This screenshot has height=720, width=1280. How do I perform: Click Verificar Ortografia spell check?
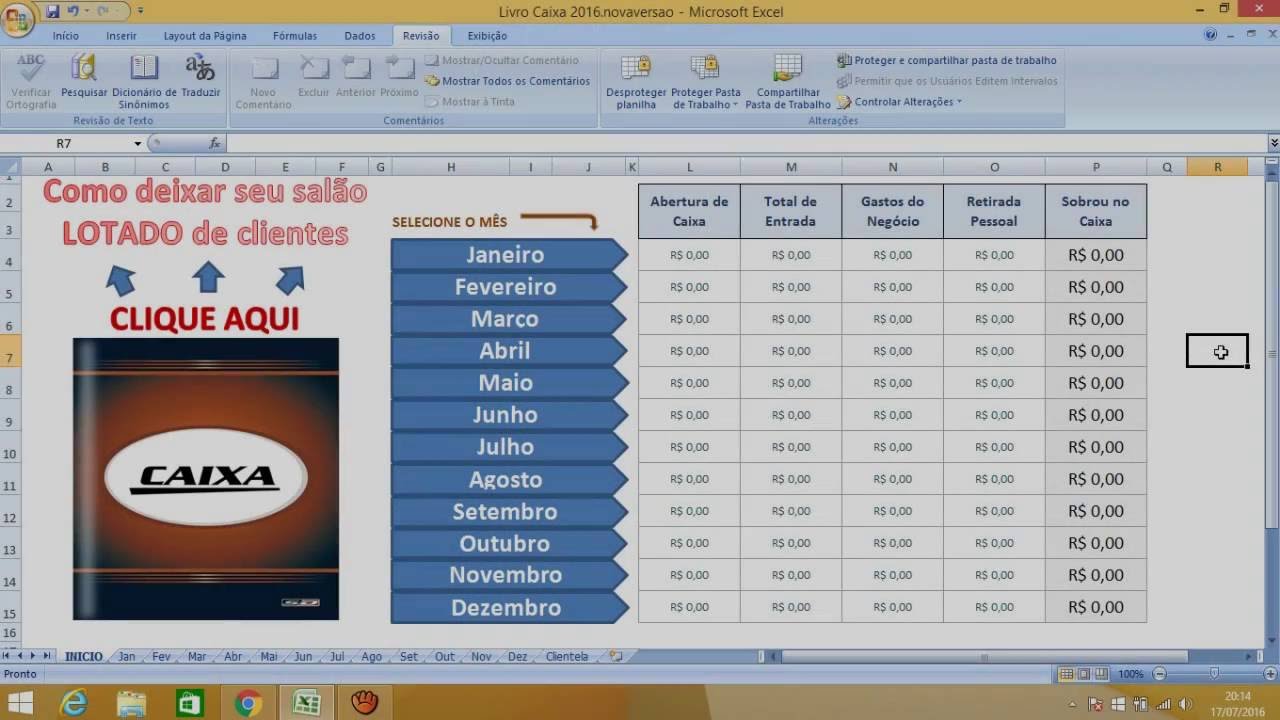[31, 82]
